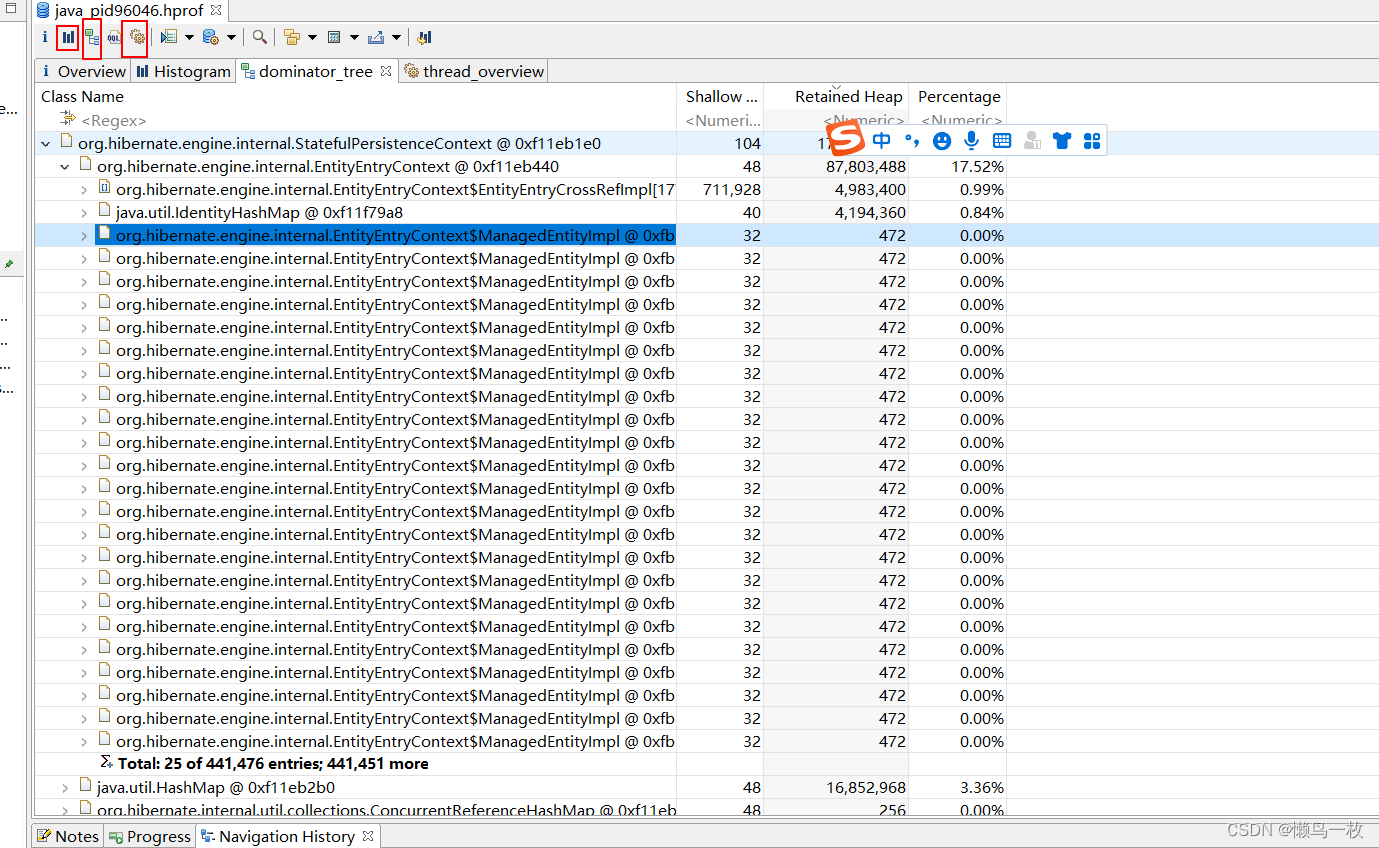The image size is (1379, 848).
Task: Open the Notes tab in bottom panel
Action: (x=67, y=836)
